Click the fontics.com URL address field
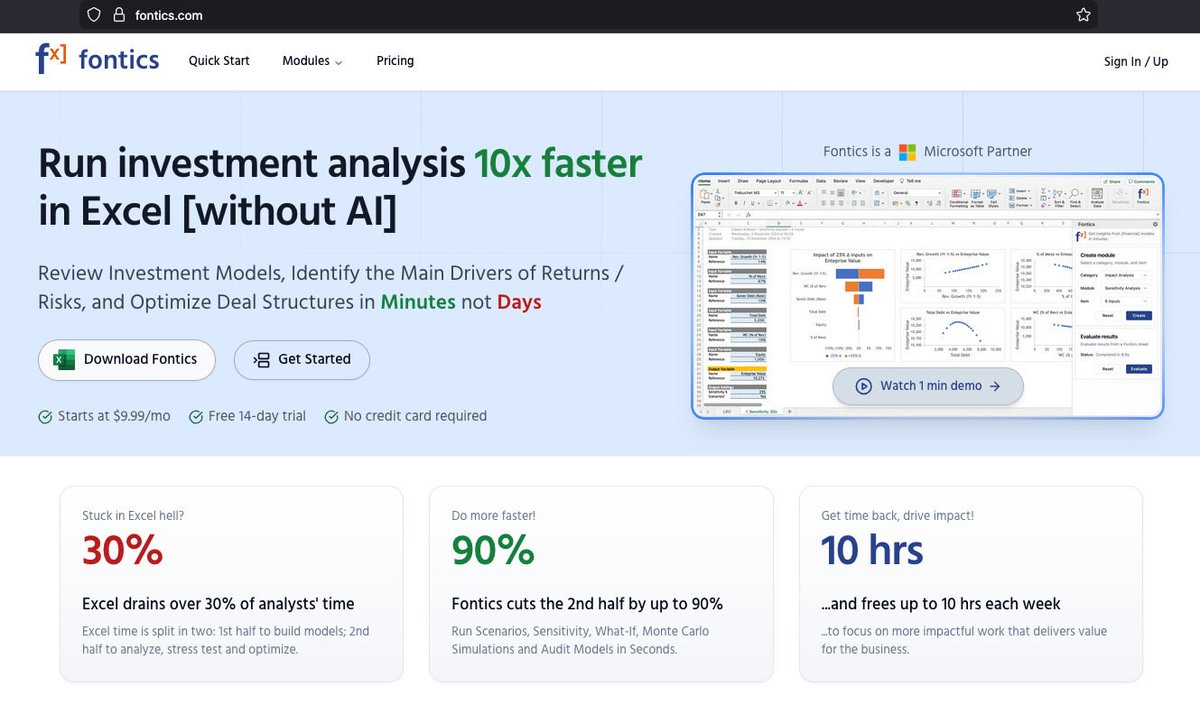1200x705 pixels. pyautogui.click(x=589, y=15)
